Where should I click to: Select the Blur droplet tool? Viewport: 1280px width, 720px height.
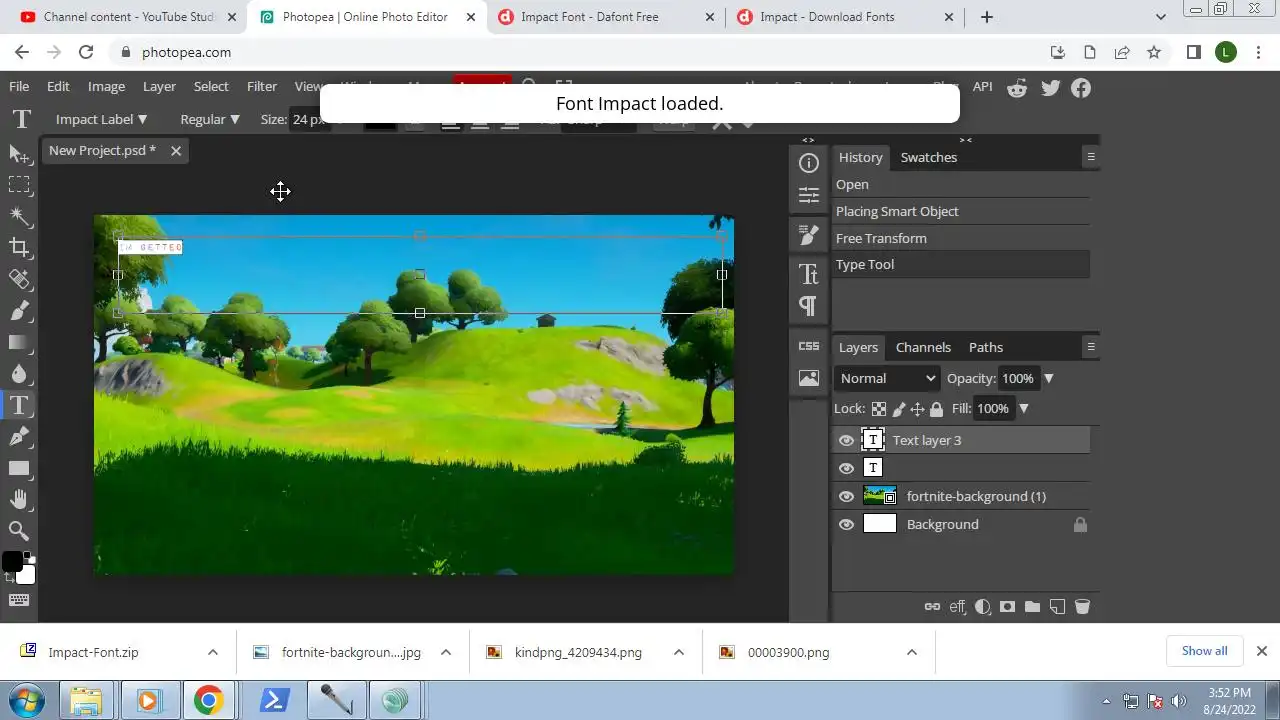pos(19,373)
